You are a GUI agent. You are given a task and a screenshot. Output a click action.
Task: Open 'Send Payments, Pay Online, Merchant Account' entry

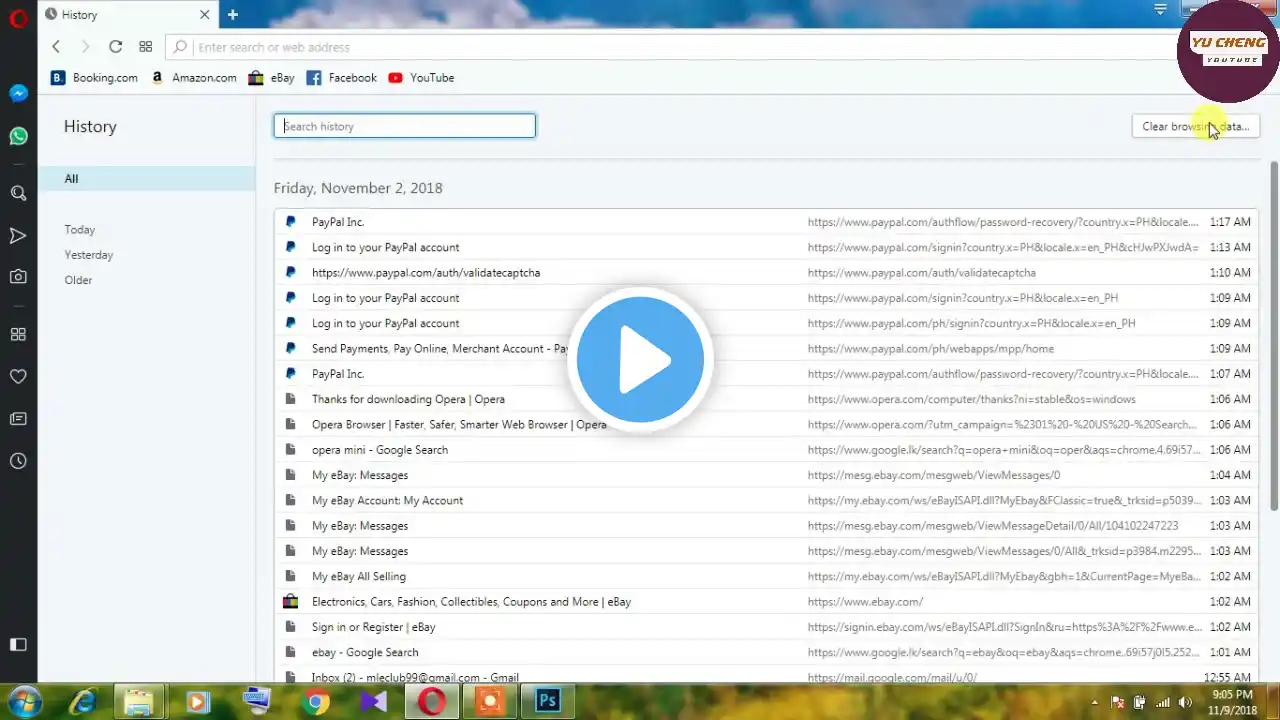coord(766,349)
